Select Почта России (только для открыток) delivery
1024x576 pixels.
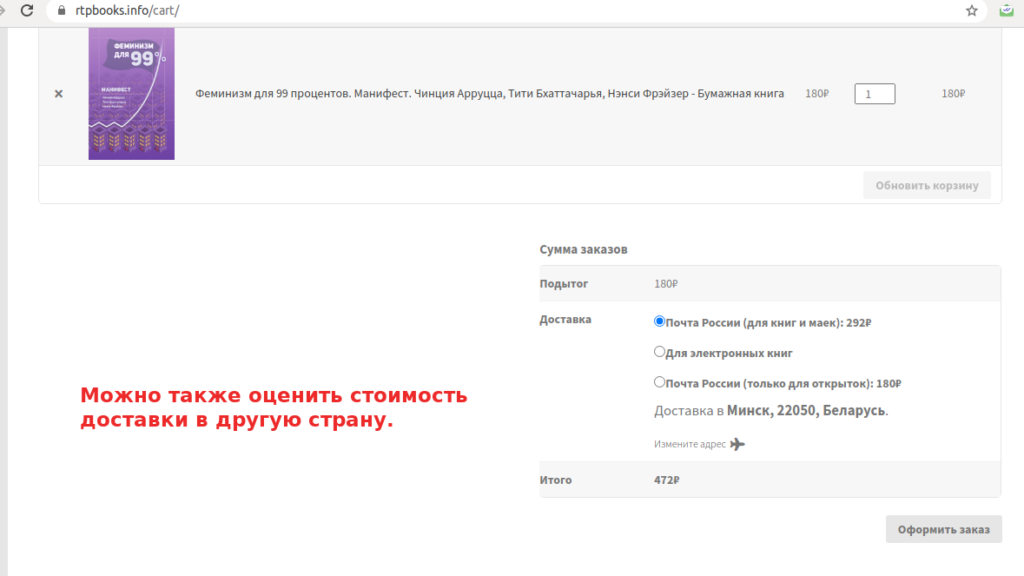tap(659, 382)
